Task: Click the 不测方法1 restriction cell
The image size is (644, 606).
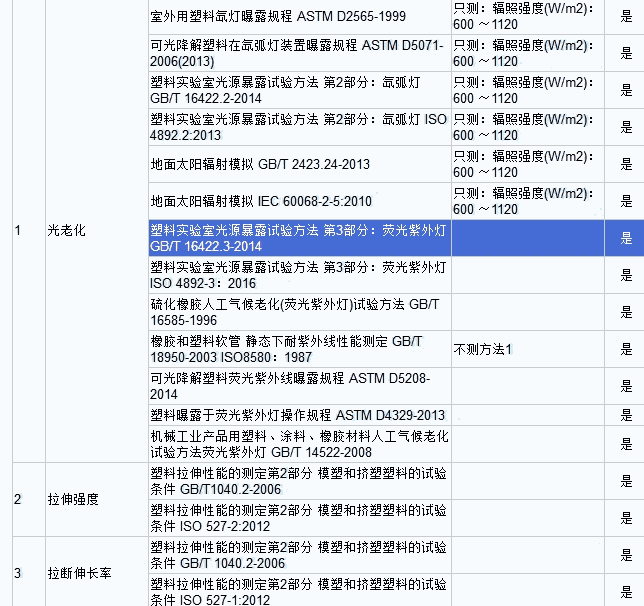Action: tap(482, 349)
